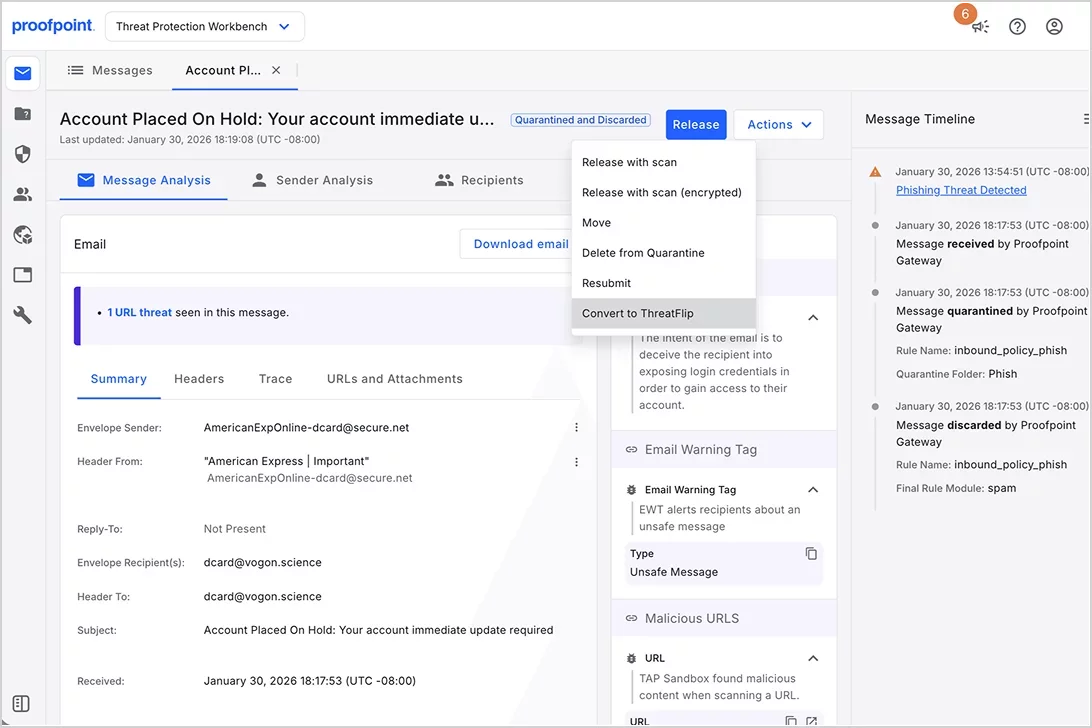The image size is (1092, 728).
Task: Click the Message quarantined timeline marker
Action: [x=875, y=293]
